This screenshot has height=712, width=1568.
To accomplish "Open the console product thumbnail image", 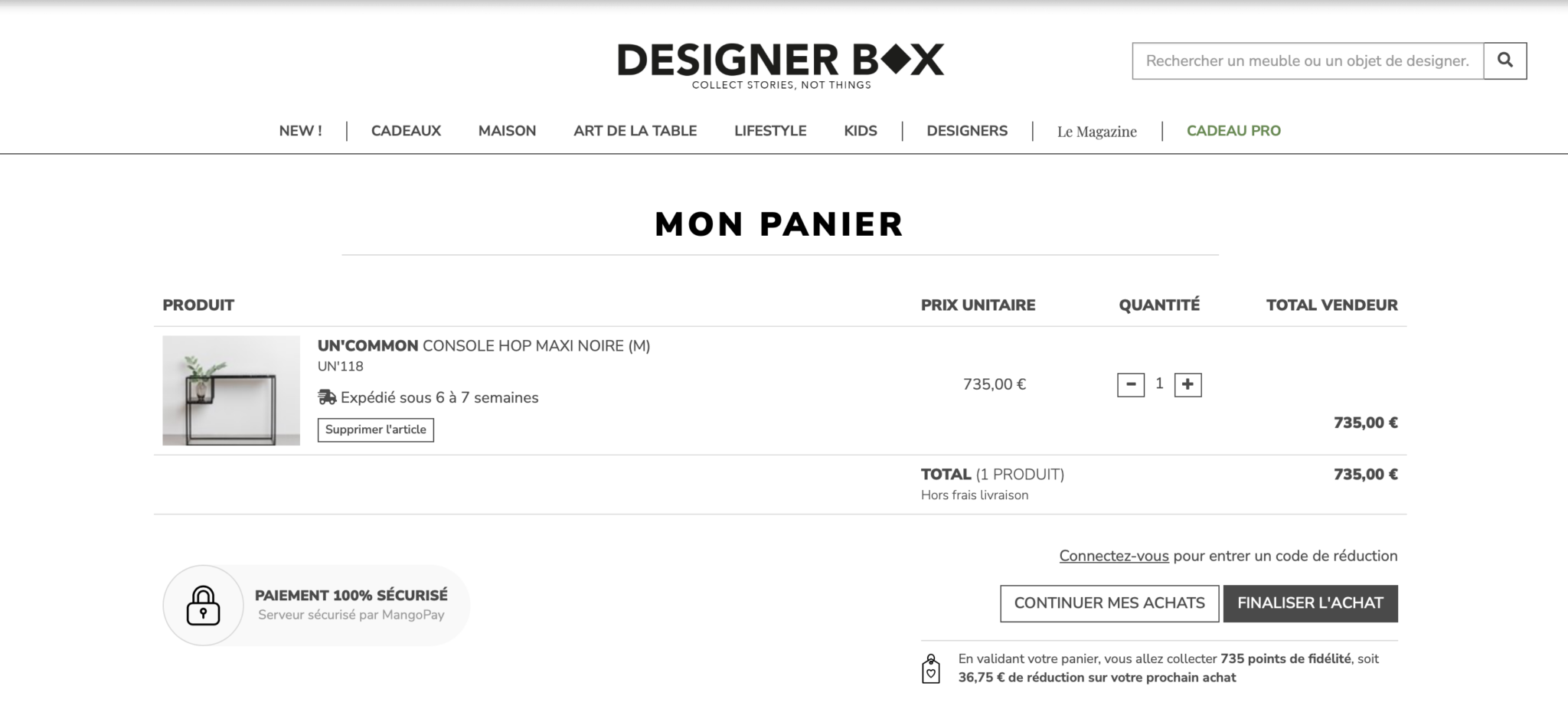I will (x=231, y=390).
